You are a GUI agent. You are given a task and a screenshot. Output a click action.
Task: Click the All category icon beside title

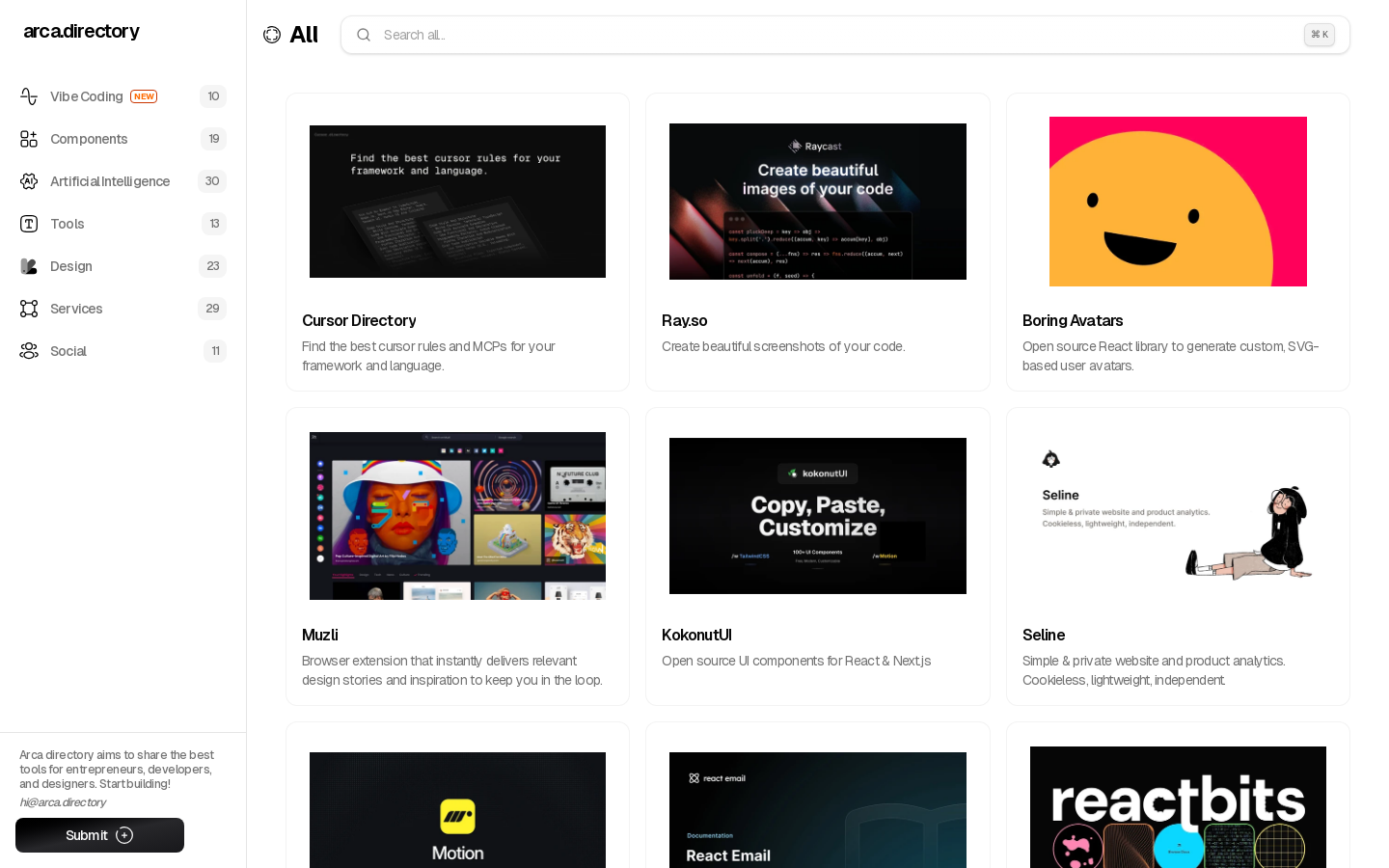(x=272, y=35)
